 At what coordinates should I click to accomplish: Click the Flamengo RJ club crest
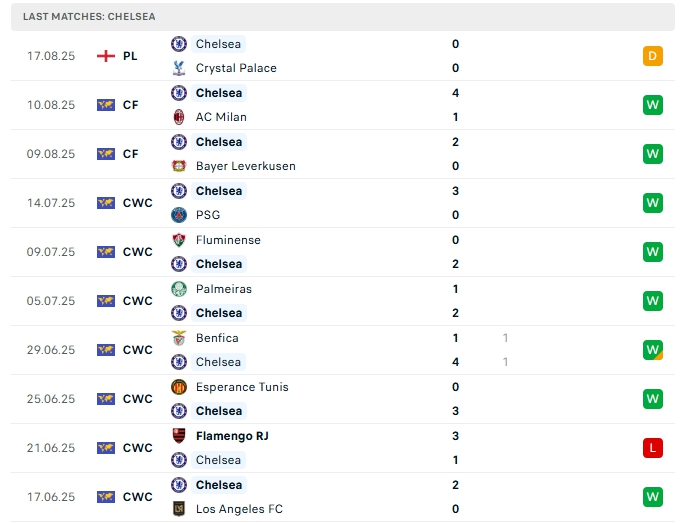tap(179, 436)
